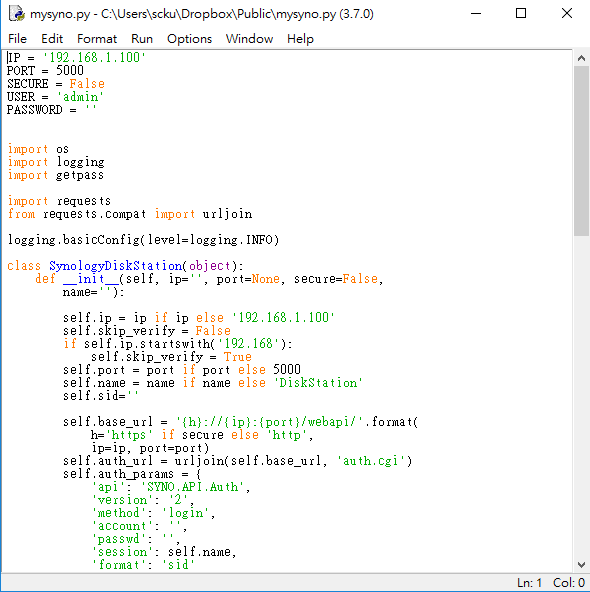
Task: Click the self.auth_url urljoin line
Action: (237, 461)
